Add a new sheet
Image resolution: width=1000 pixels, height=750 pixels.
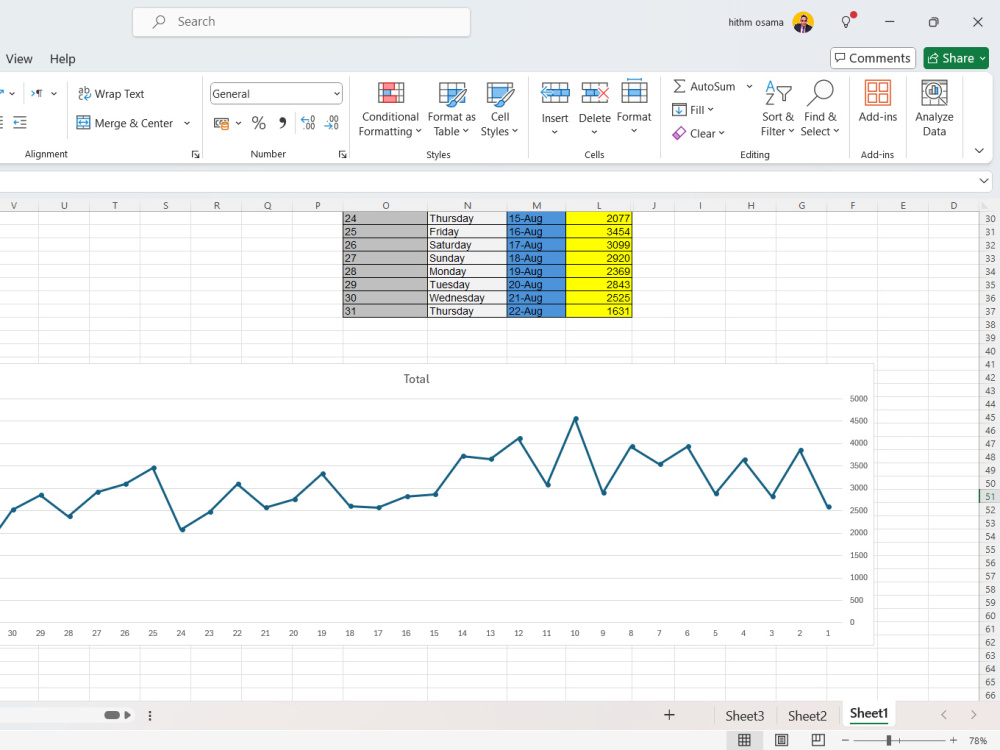669,715
